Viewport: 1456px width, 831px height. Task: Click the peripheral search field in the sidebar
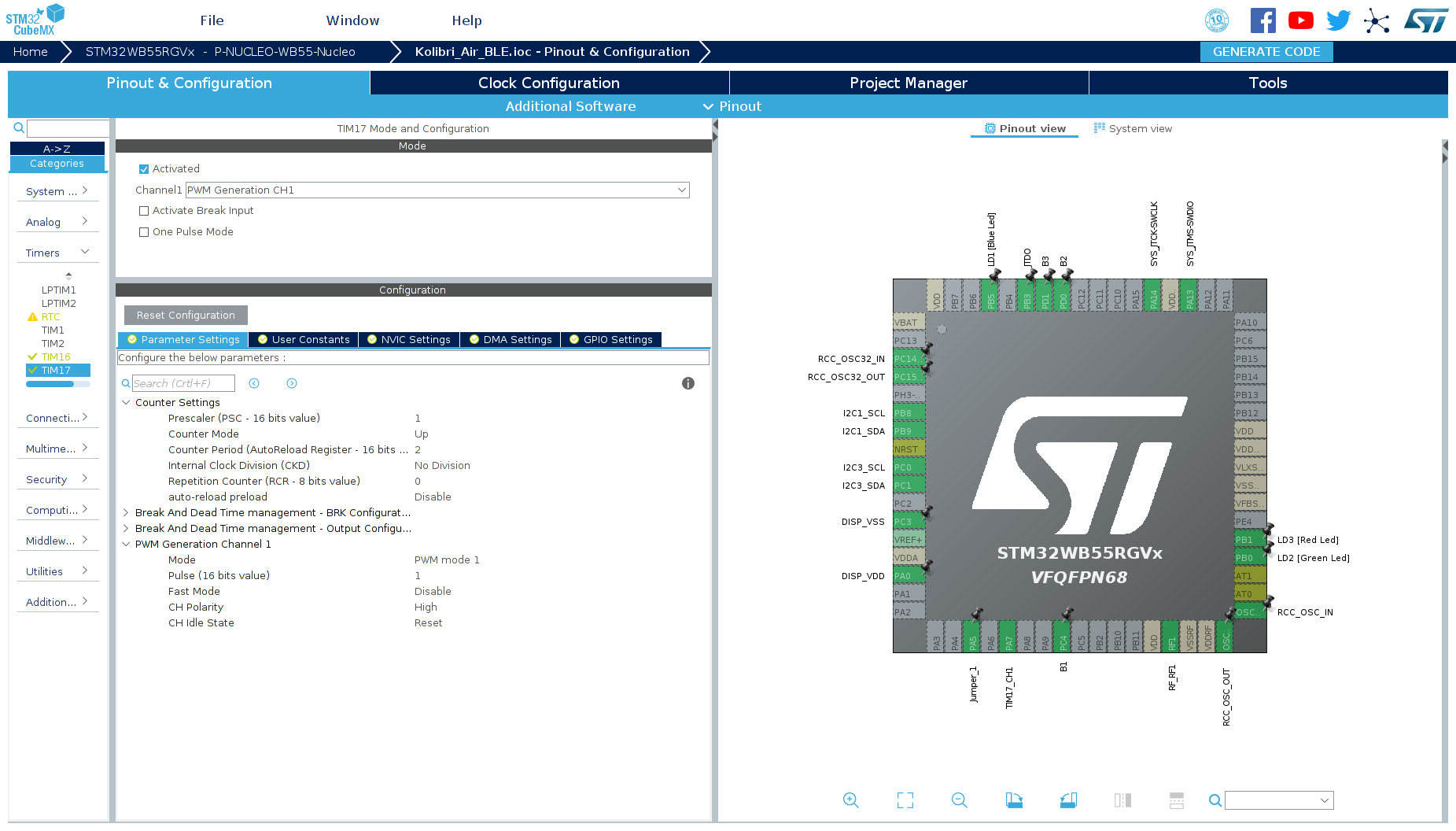(68, 127)
